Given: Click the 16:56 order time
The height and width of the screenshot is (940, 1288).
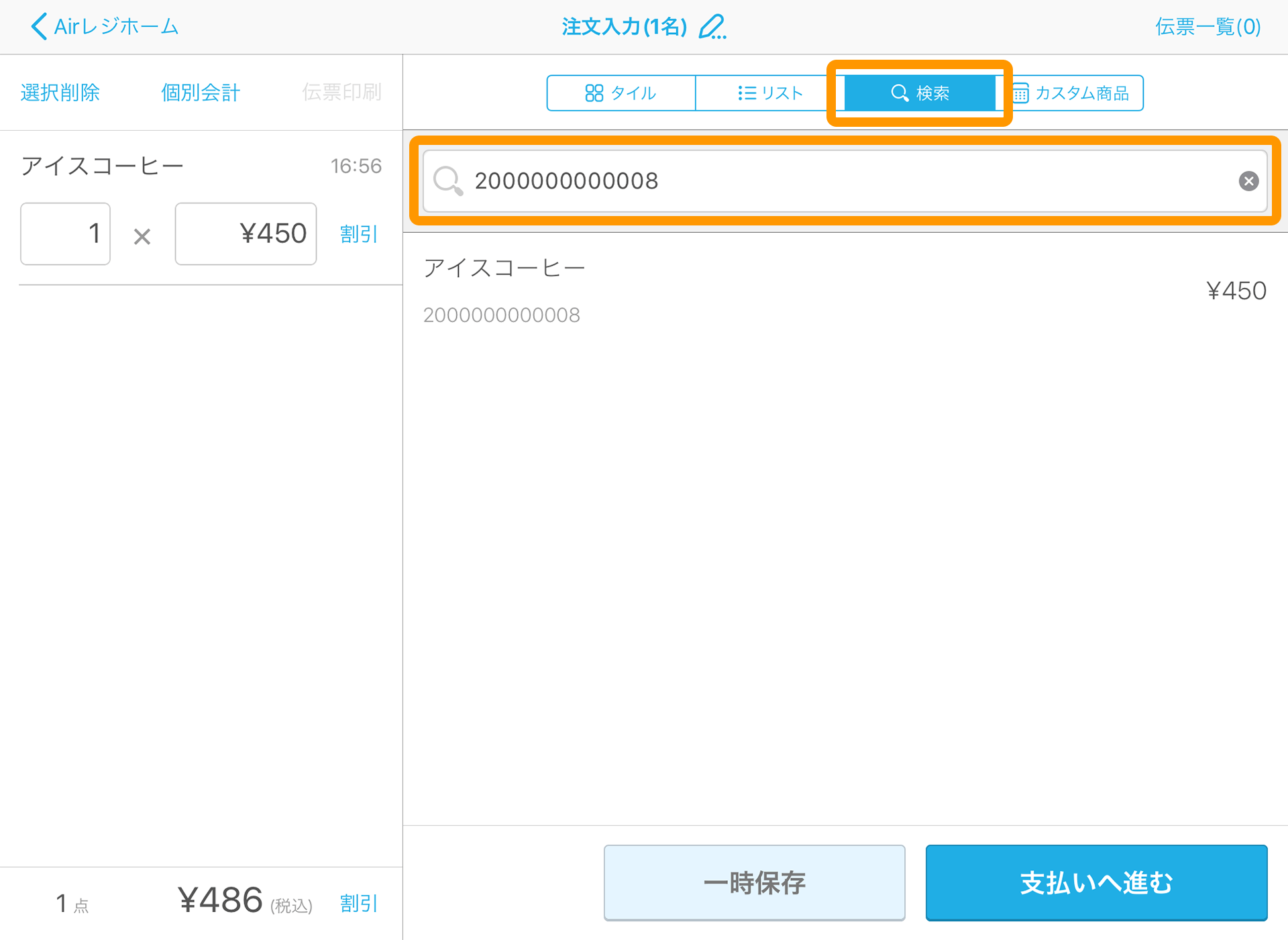Looking at the screenshot, I should tap(356, 166).
